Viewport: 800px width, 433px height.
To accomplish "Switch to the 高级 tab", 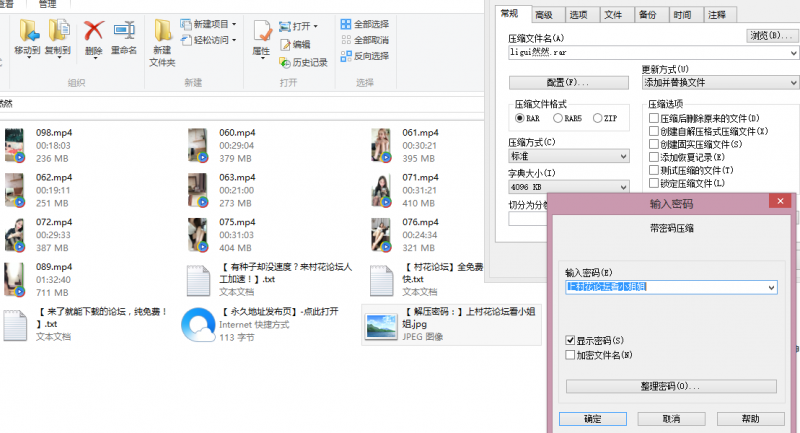I will click(543, 14).
